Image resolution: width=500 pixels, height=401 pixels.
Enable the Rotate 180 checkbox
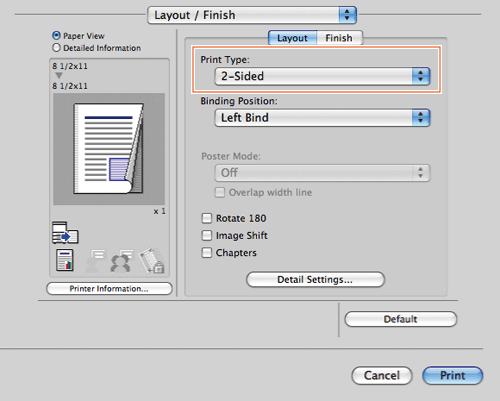tap(207, 218)
